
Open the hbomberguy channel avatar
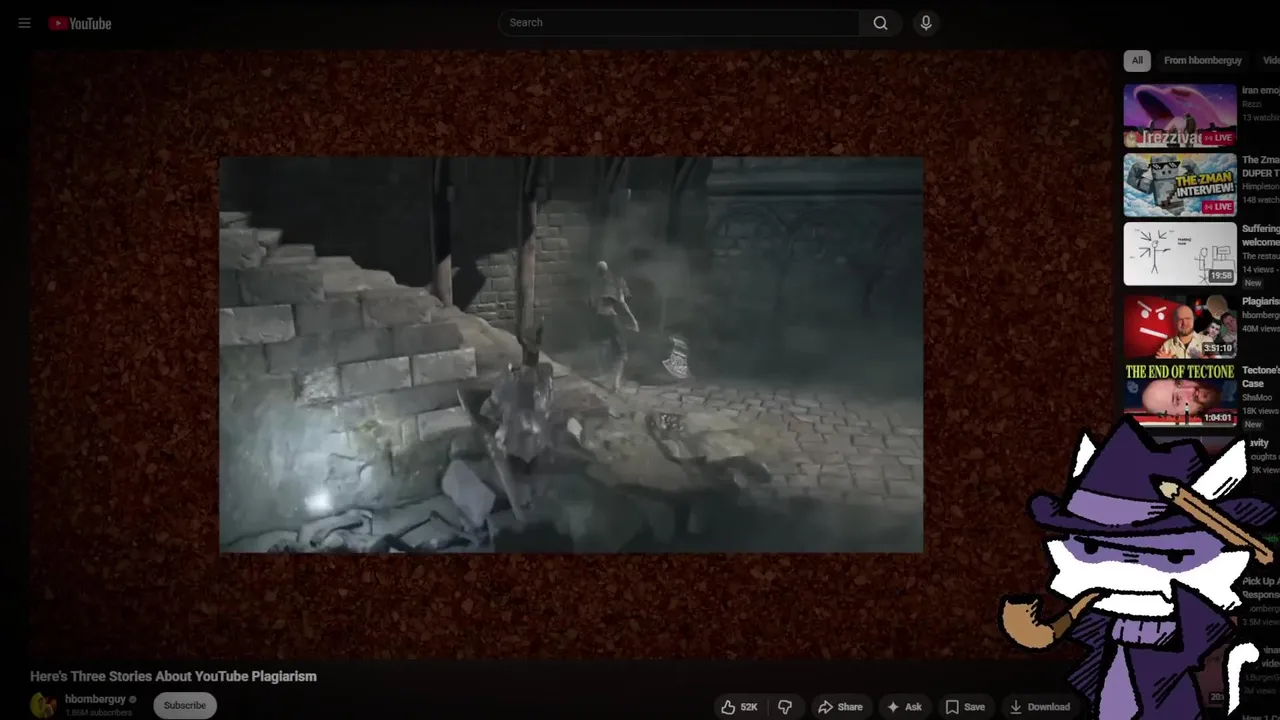43,705
